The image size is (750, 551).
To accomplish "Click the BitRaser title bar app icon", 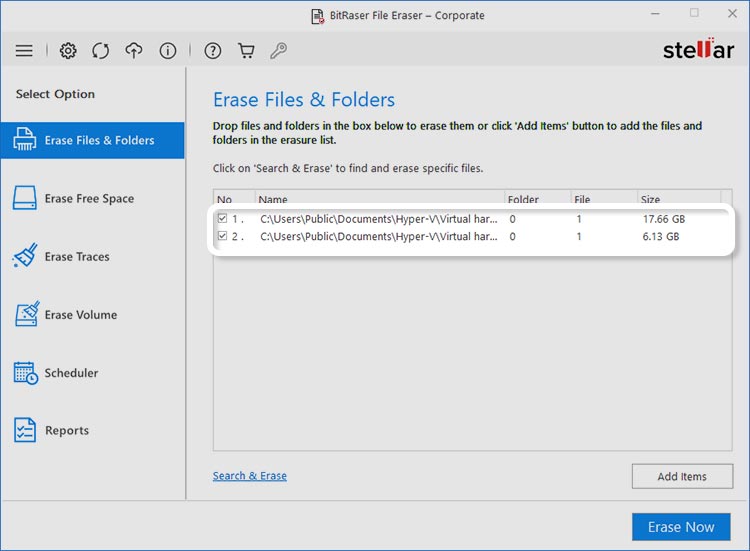I will (318, 16).
